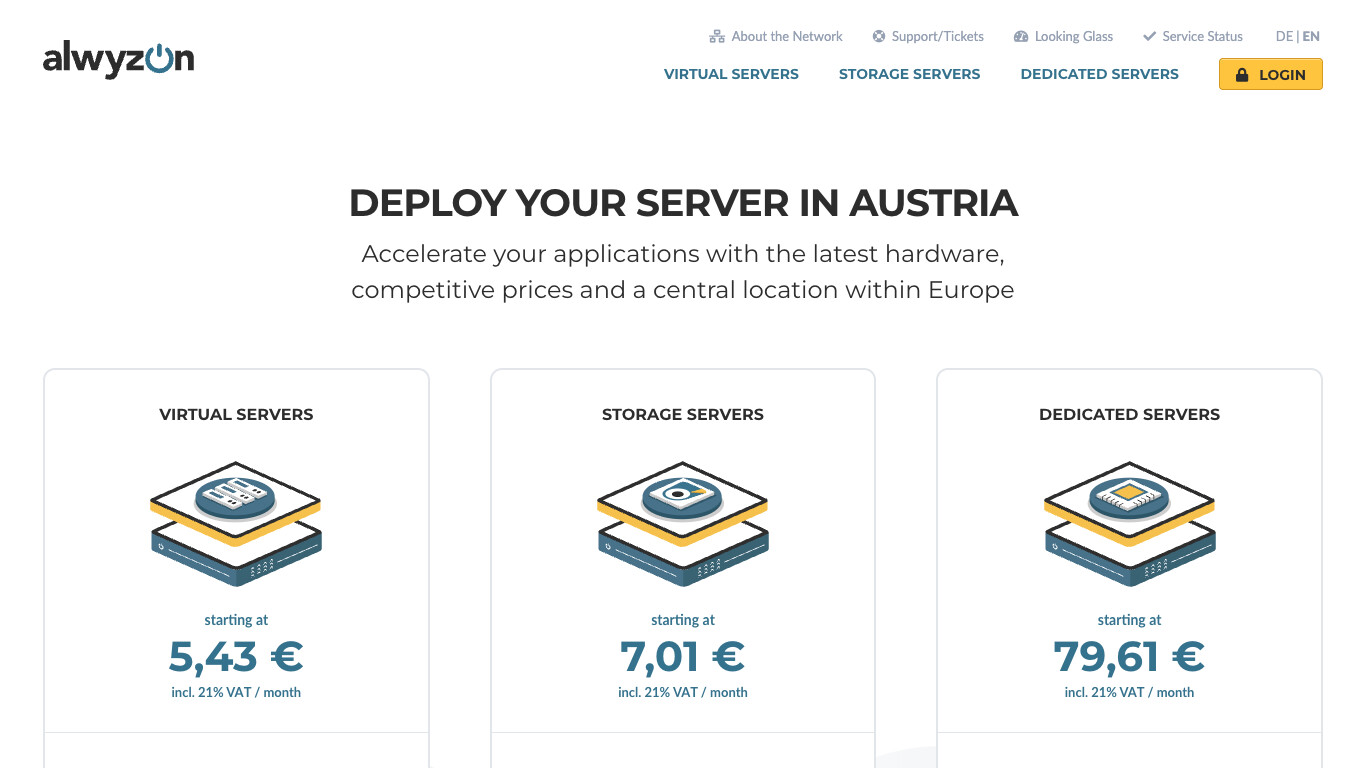Click the 7,01 € storage price
Viewport: 1366px width, 768px height.
click(x=683, y=657)
